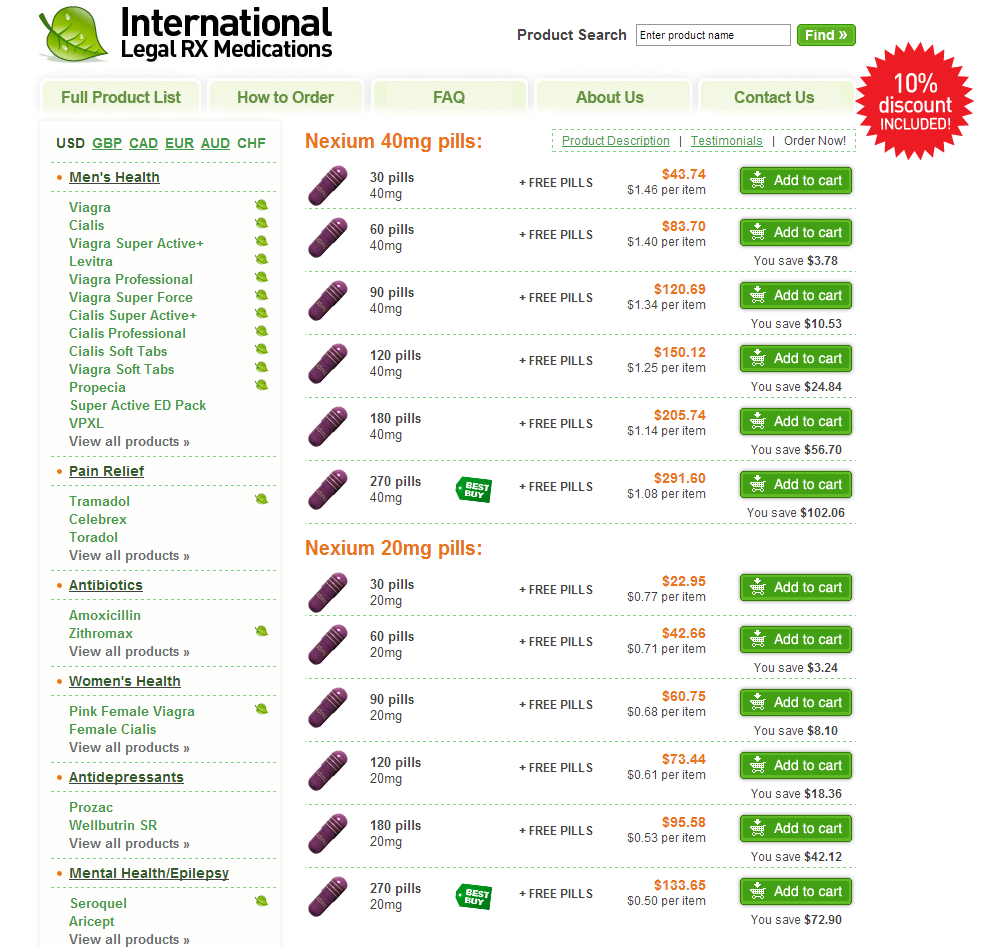Screen dimensions: 1003x947
Task: Add 30 pills 20mg to cart
Action: (796, 587)
